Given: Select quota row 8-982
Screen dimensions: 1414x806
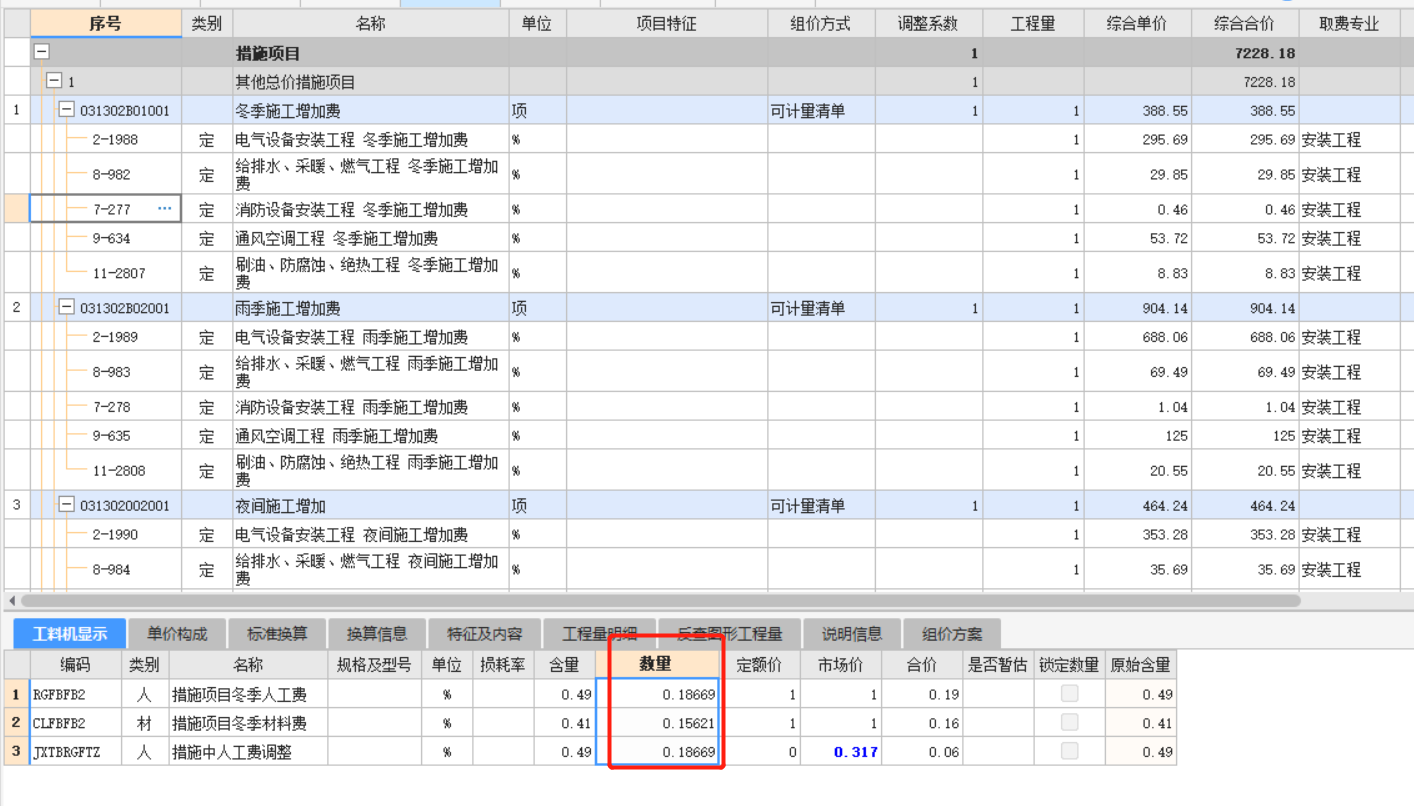Looking at the screenshot, I should point(112,174).
